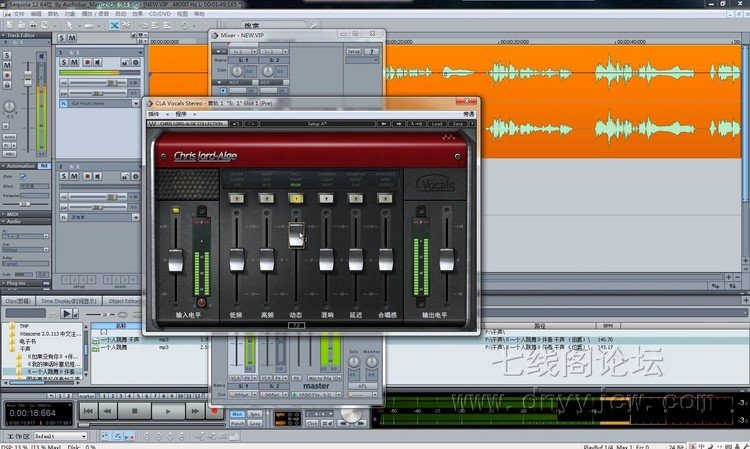The image size is (750, 449).
Task: Click the open file toolbar icon
Action: tap(22, 25)
